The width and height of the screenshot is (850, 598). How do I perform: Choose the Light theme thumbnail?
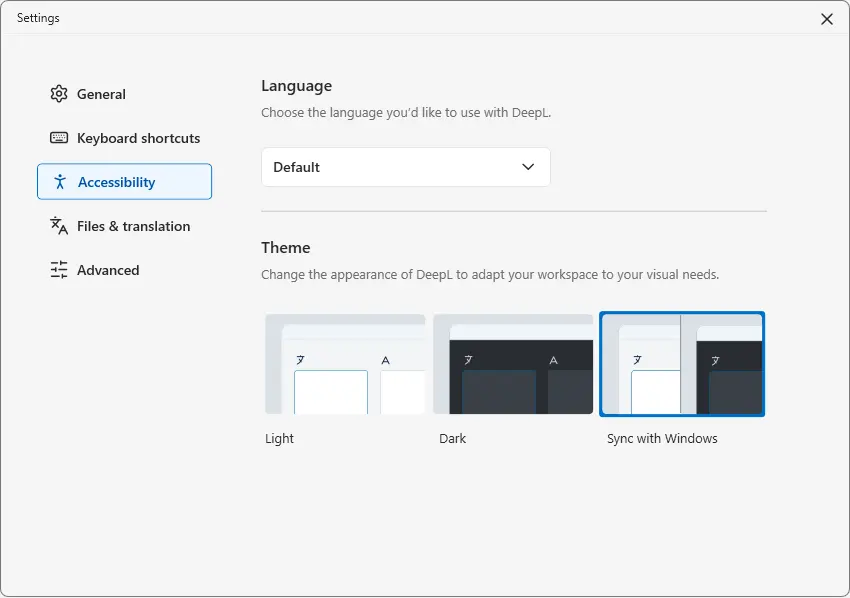click(x=345, y=364)
